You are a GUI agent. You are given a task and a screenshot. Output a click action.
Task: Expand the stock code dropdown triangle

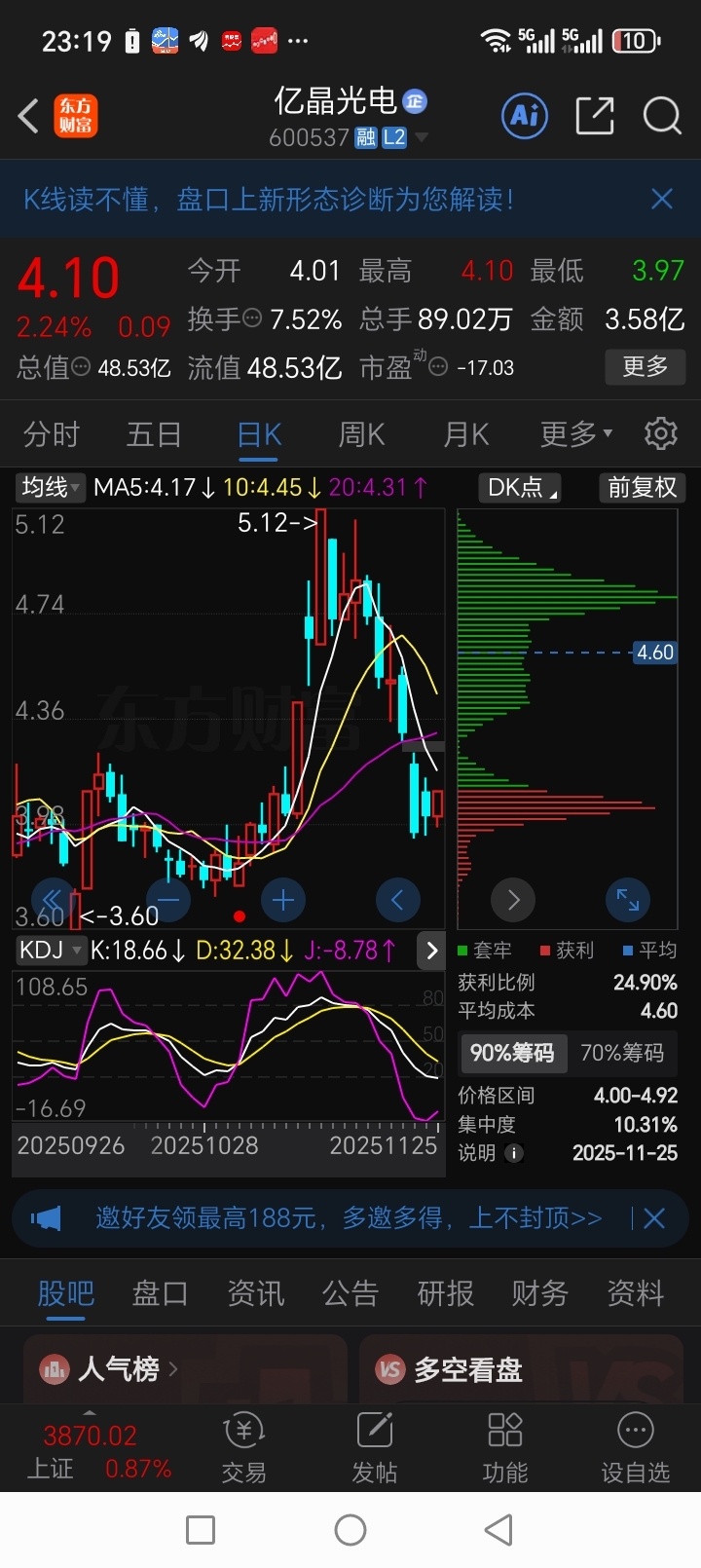click(422, 137)
